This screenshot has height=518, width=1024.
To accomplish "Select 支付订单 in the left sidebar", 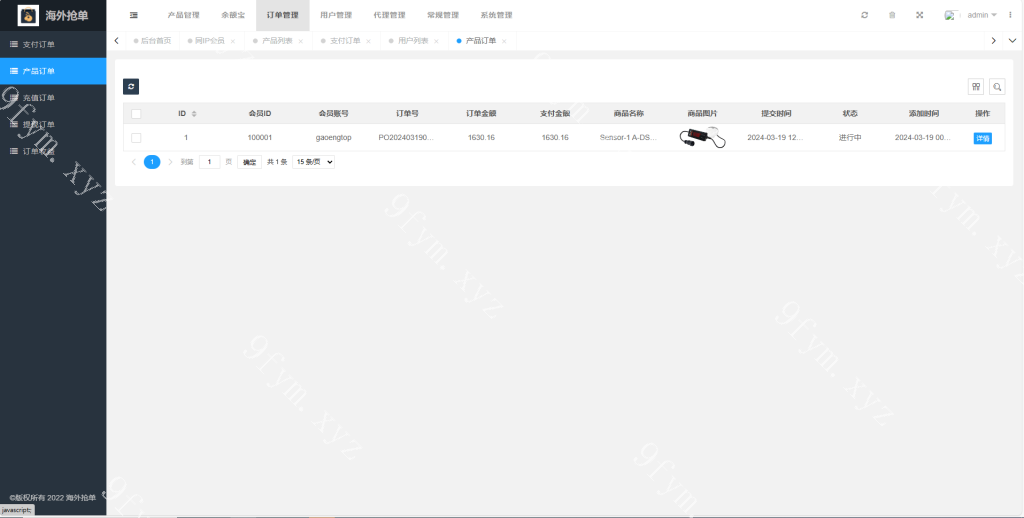I will pos(53,44).
